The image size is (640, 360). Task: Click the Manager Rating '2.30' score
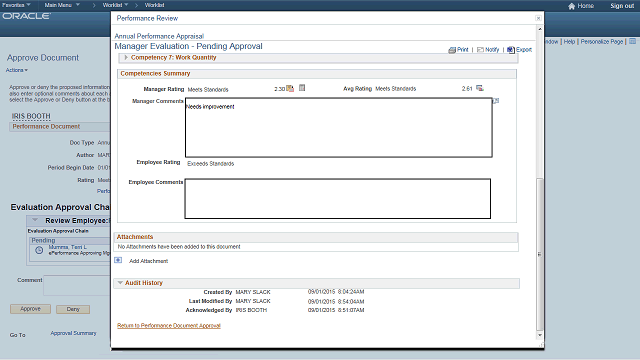click(280, 89)
